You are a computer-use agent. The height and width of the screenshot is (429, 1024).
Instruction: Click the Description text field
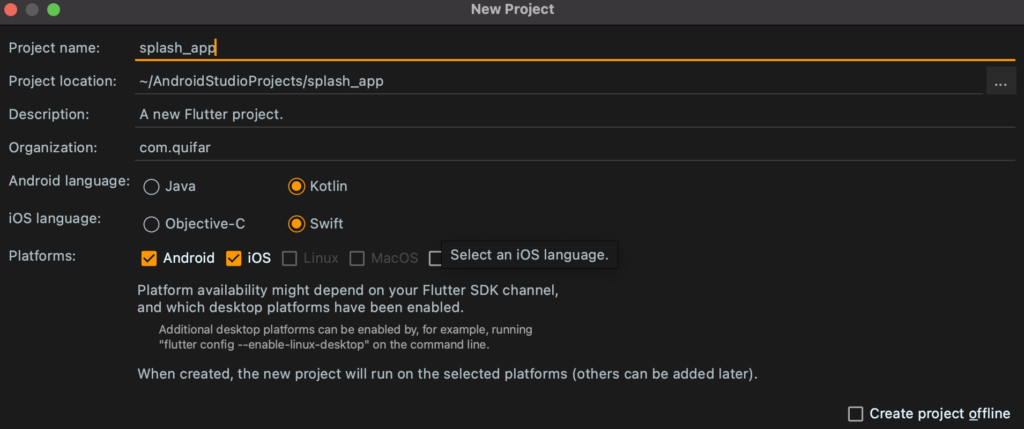(575, 114)
